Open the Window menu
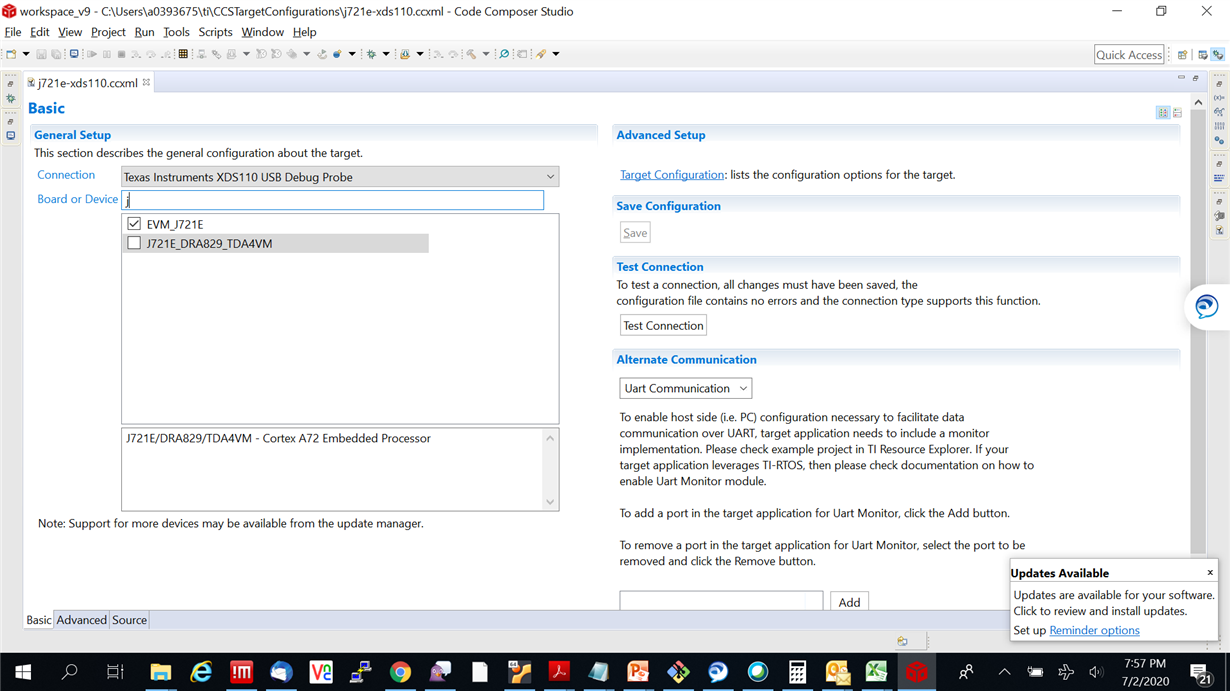 [x=262, y=32]
